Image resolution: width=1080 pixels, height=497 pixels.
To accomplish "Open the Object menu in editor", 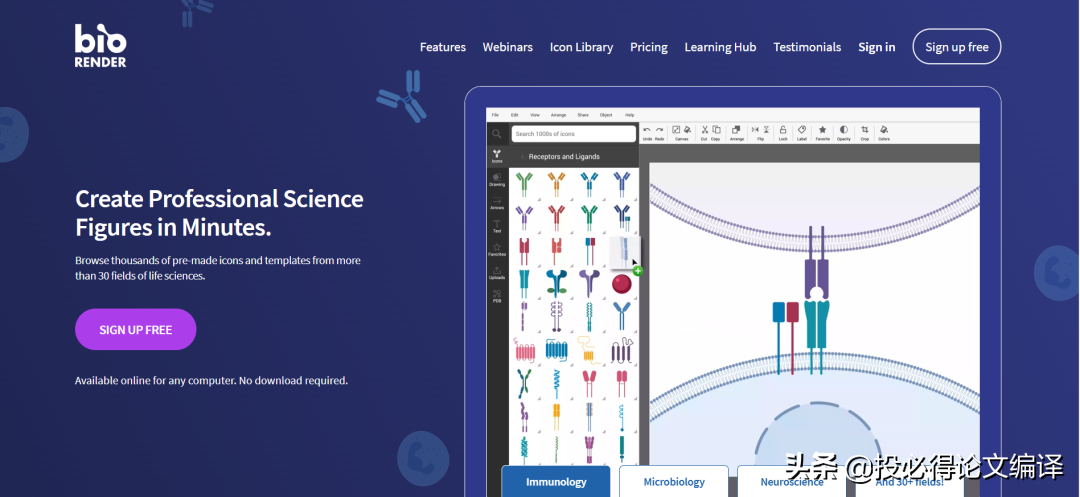I will [x=606, y=115].
